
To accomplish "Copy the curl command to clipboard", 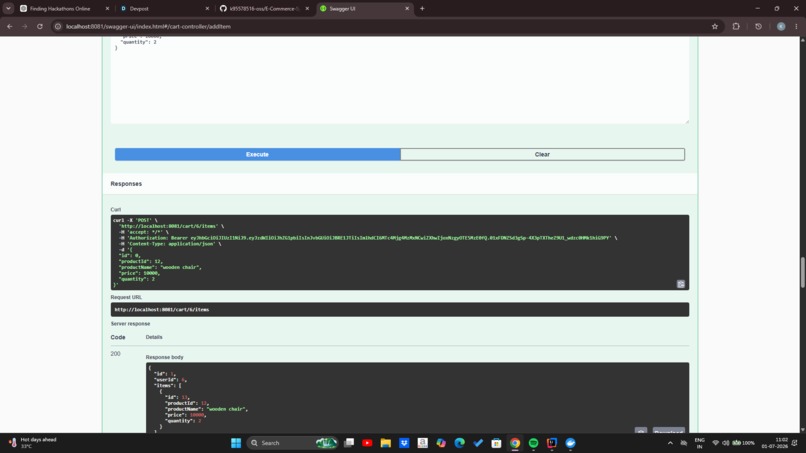I will click(681, 284).
